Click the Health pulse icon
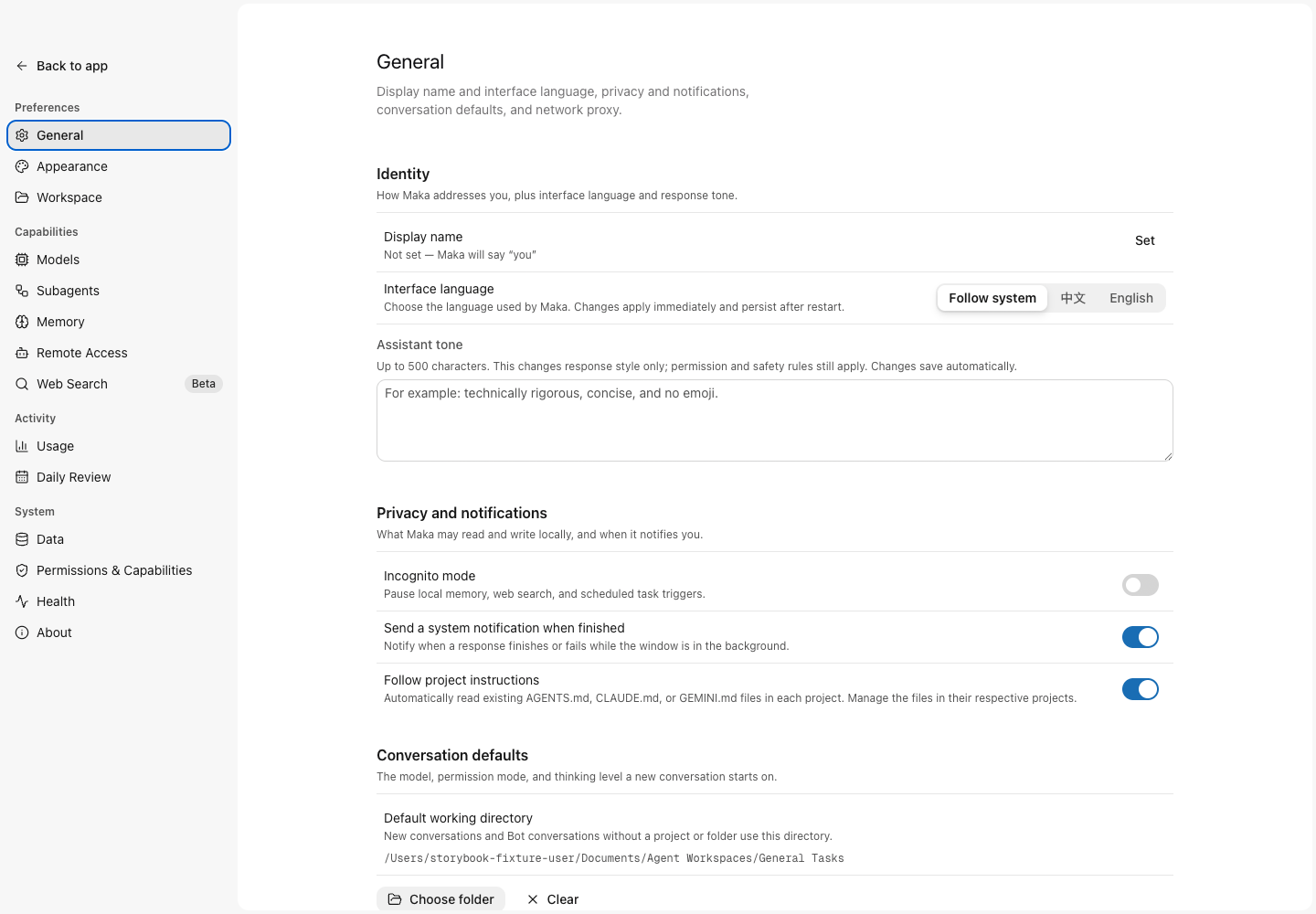The height and width of the screenshot is (914, 1316). (22, 601)
